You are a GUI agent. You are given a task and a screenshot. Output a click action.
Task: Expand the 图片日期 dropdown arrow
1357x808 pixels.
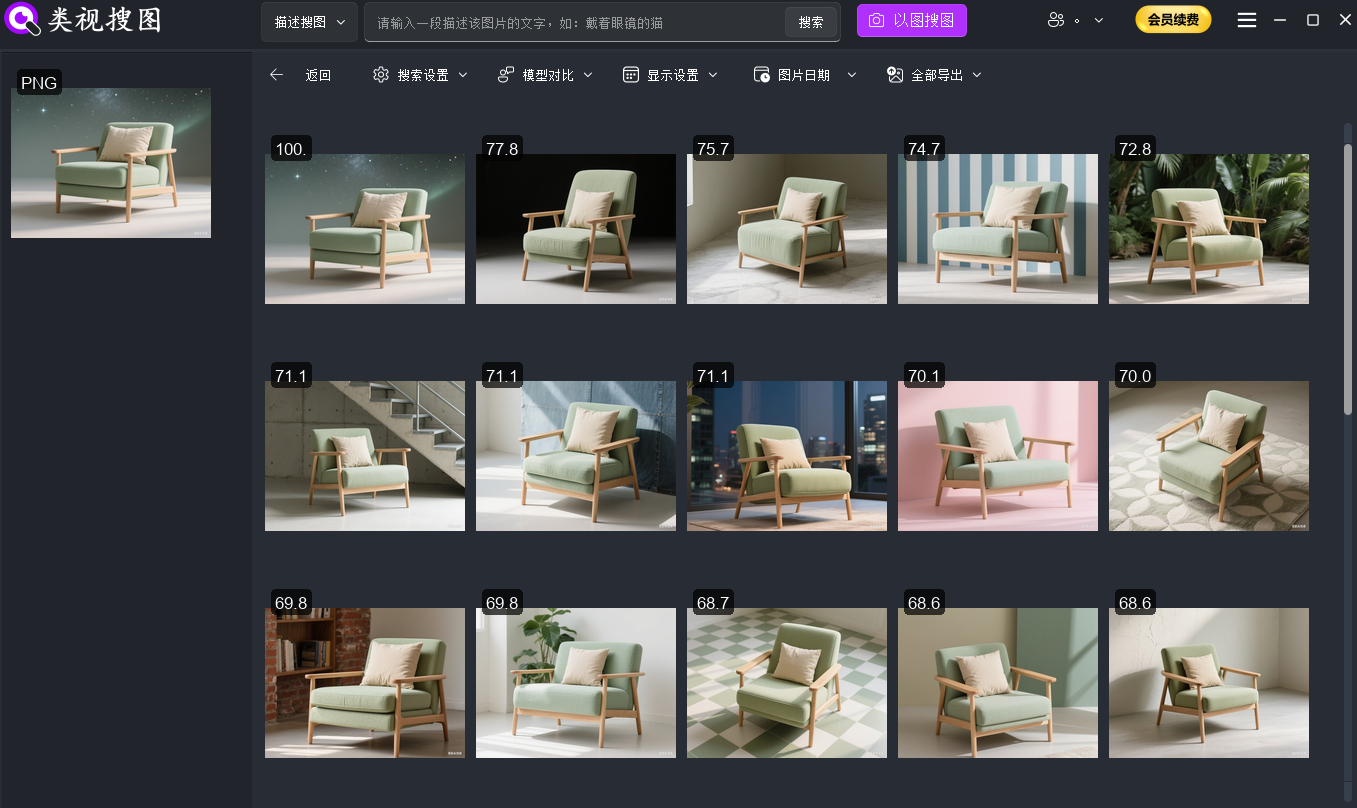[x=852, y=75]
